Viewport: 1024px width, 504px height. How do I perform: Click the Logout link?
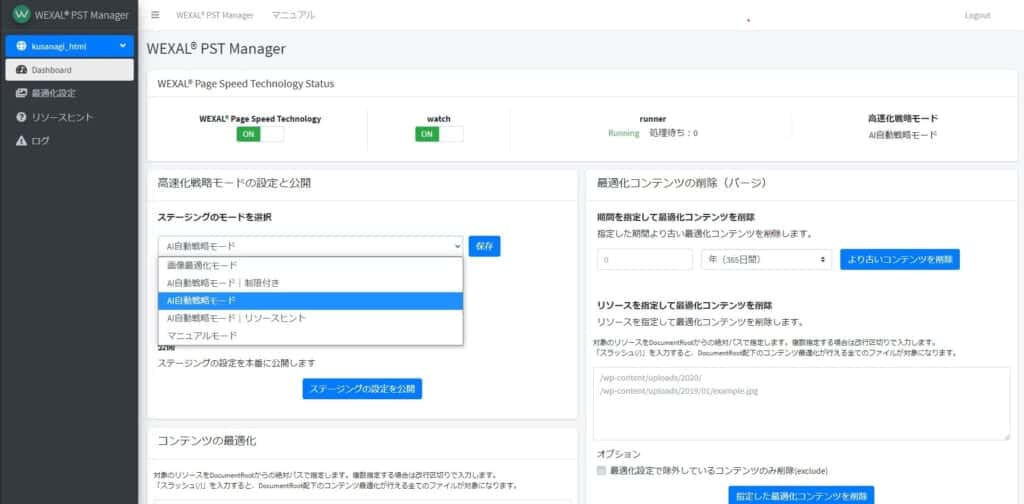point(977,15)
